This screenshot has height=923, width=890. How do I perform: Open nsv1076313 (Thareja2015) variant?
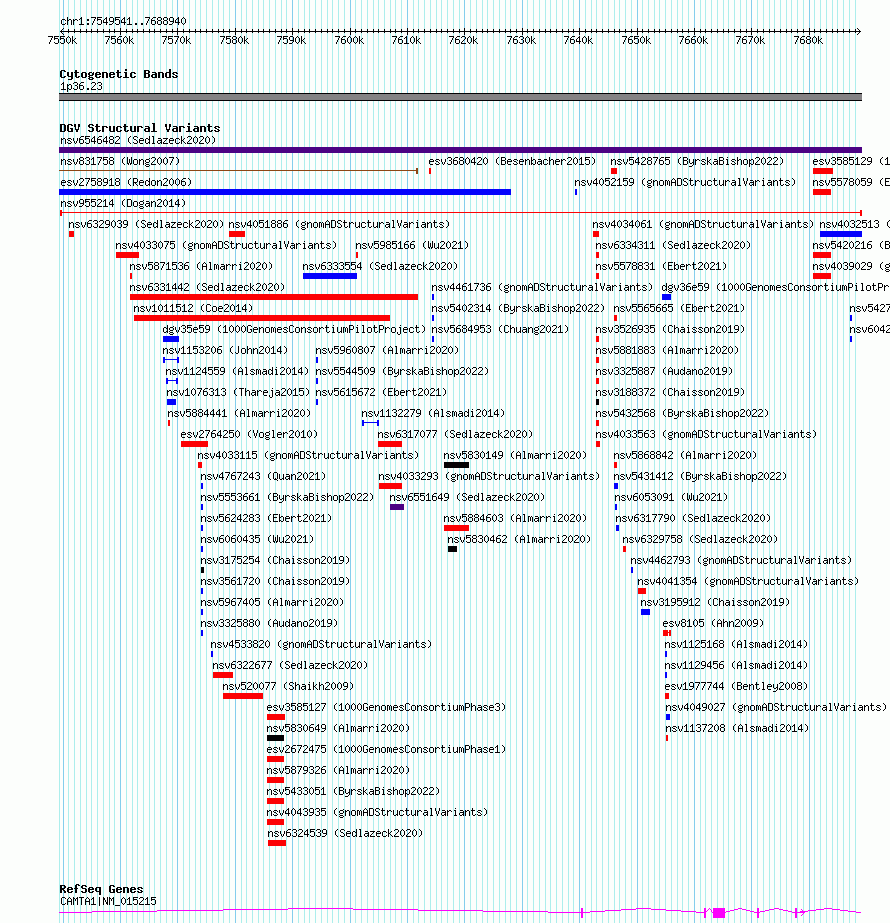coord(238,393)
